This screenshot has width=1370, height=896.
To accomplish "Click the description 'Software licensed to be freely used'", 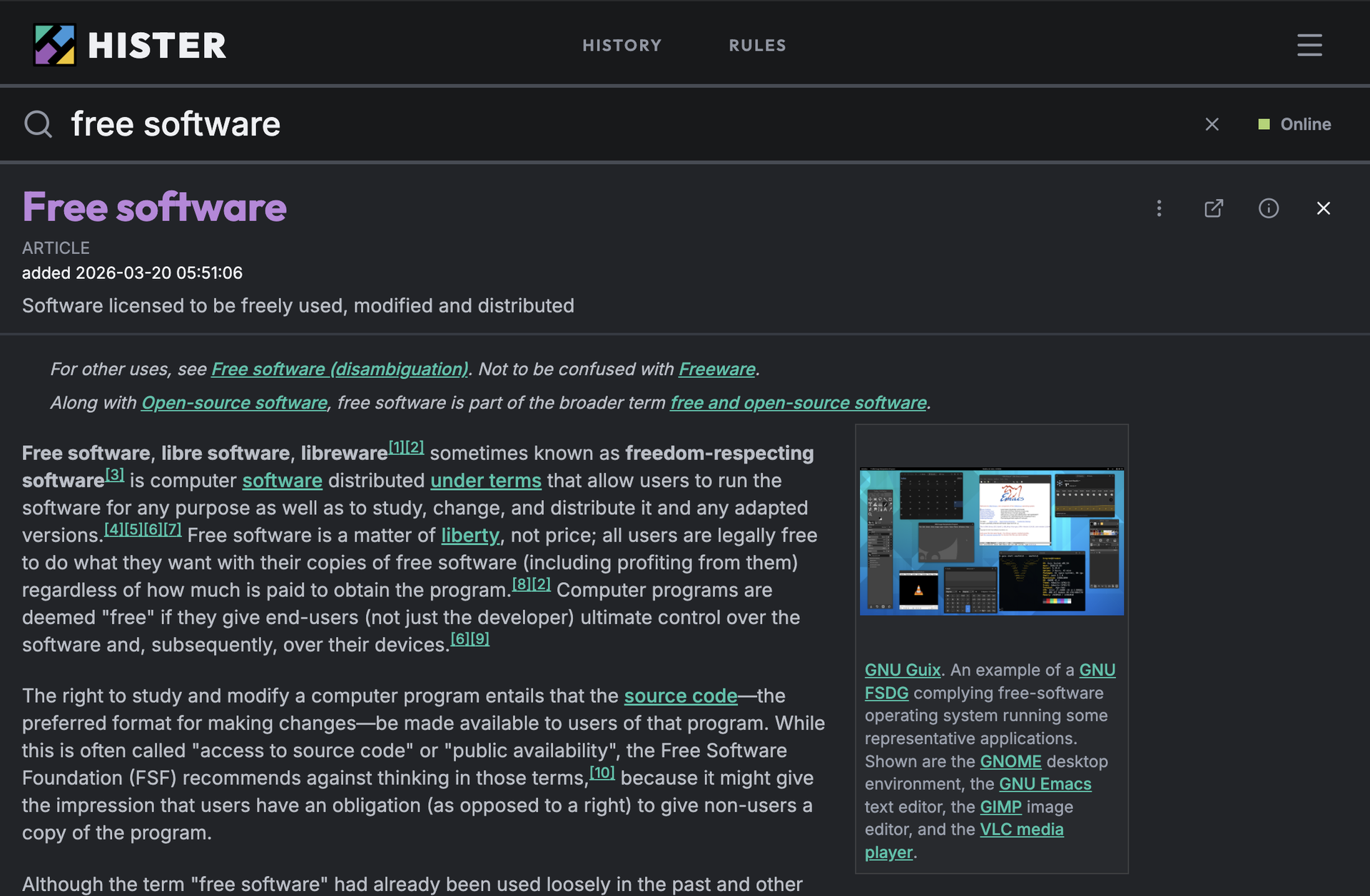I will coord(298,306).
